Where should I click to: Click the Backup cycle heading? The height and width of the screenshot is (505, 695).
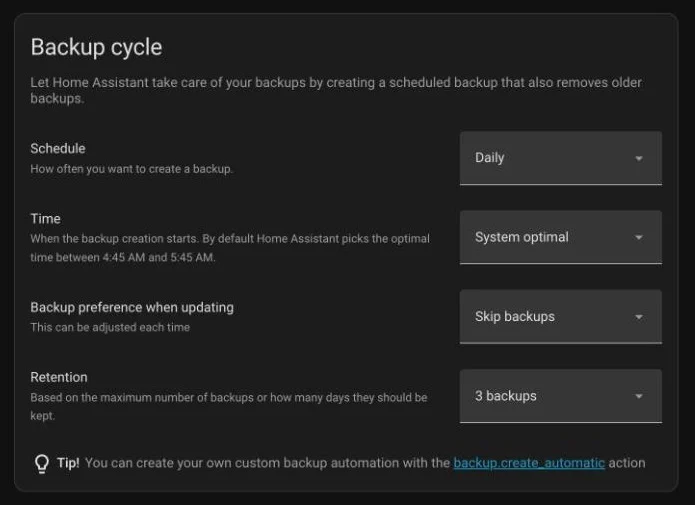tap(96, 47)
